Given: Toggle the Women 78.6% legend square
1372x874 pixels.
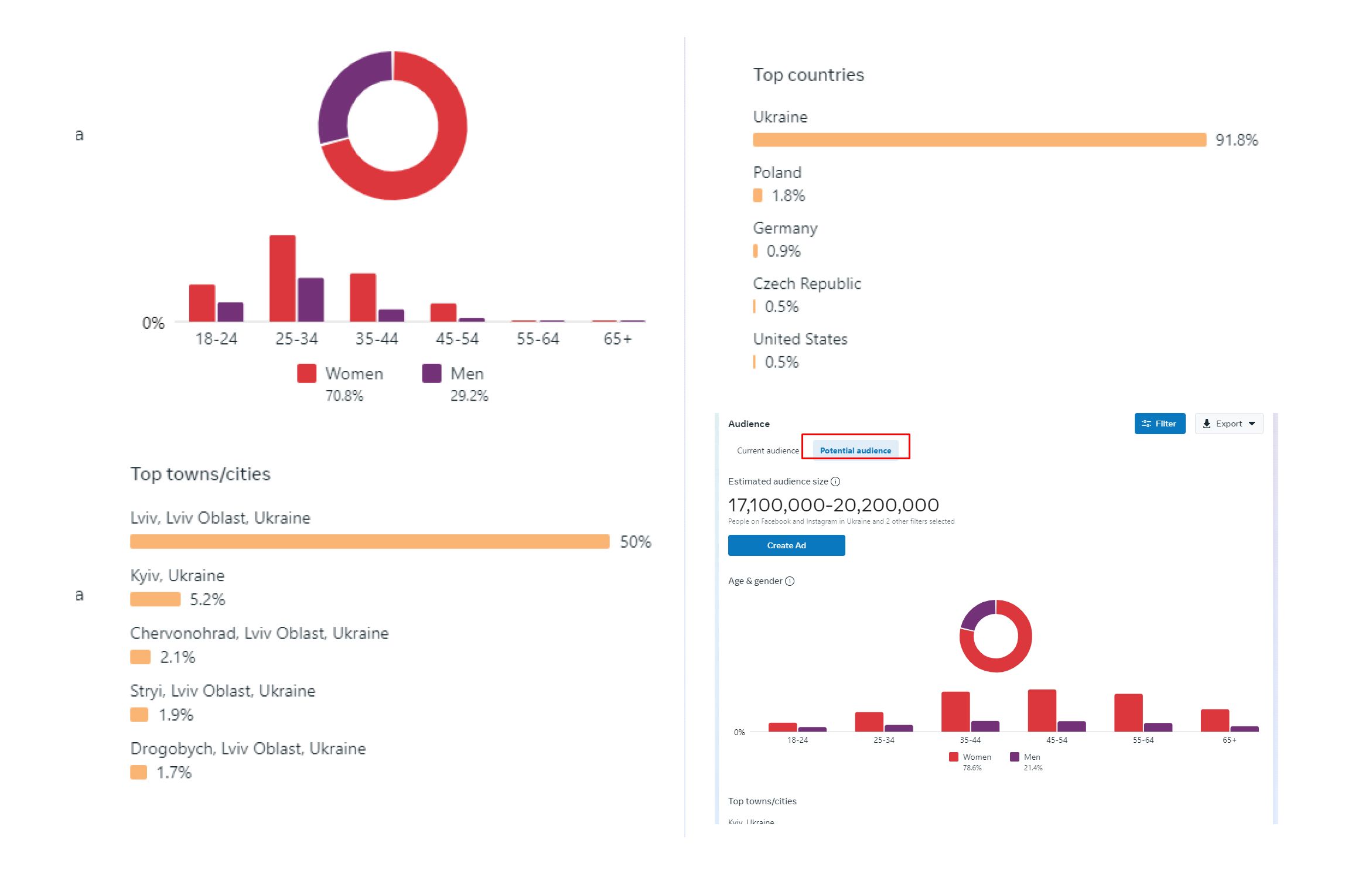Looking at the screenshot, I should (953, 757).
